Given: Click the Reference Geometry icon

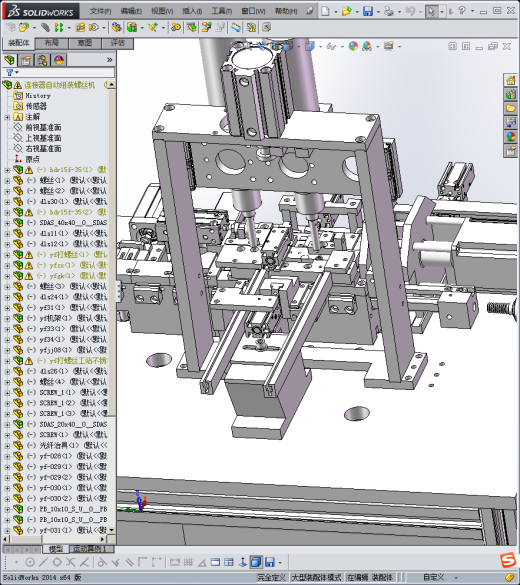Looking at the screenshot, I should (x=153, y=27).
